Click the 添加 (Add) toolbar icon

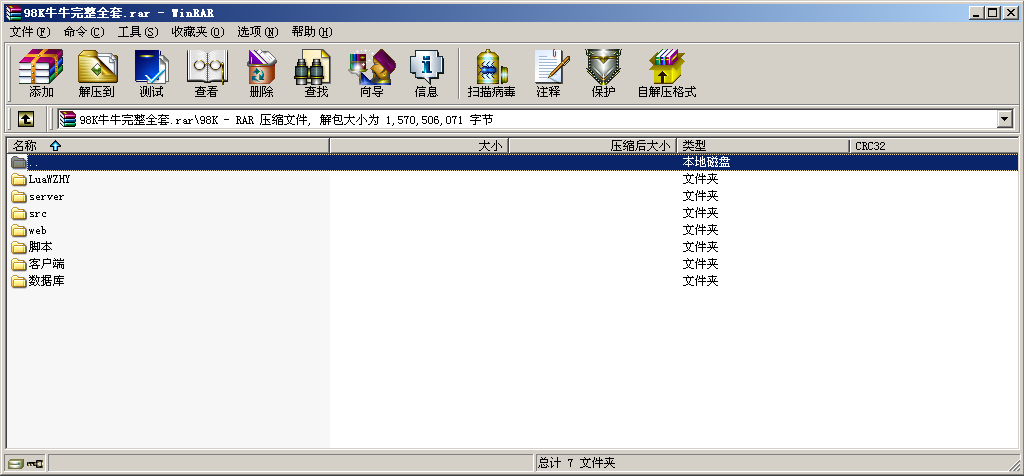[41, 74]
